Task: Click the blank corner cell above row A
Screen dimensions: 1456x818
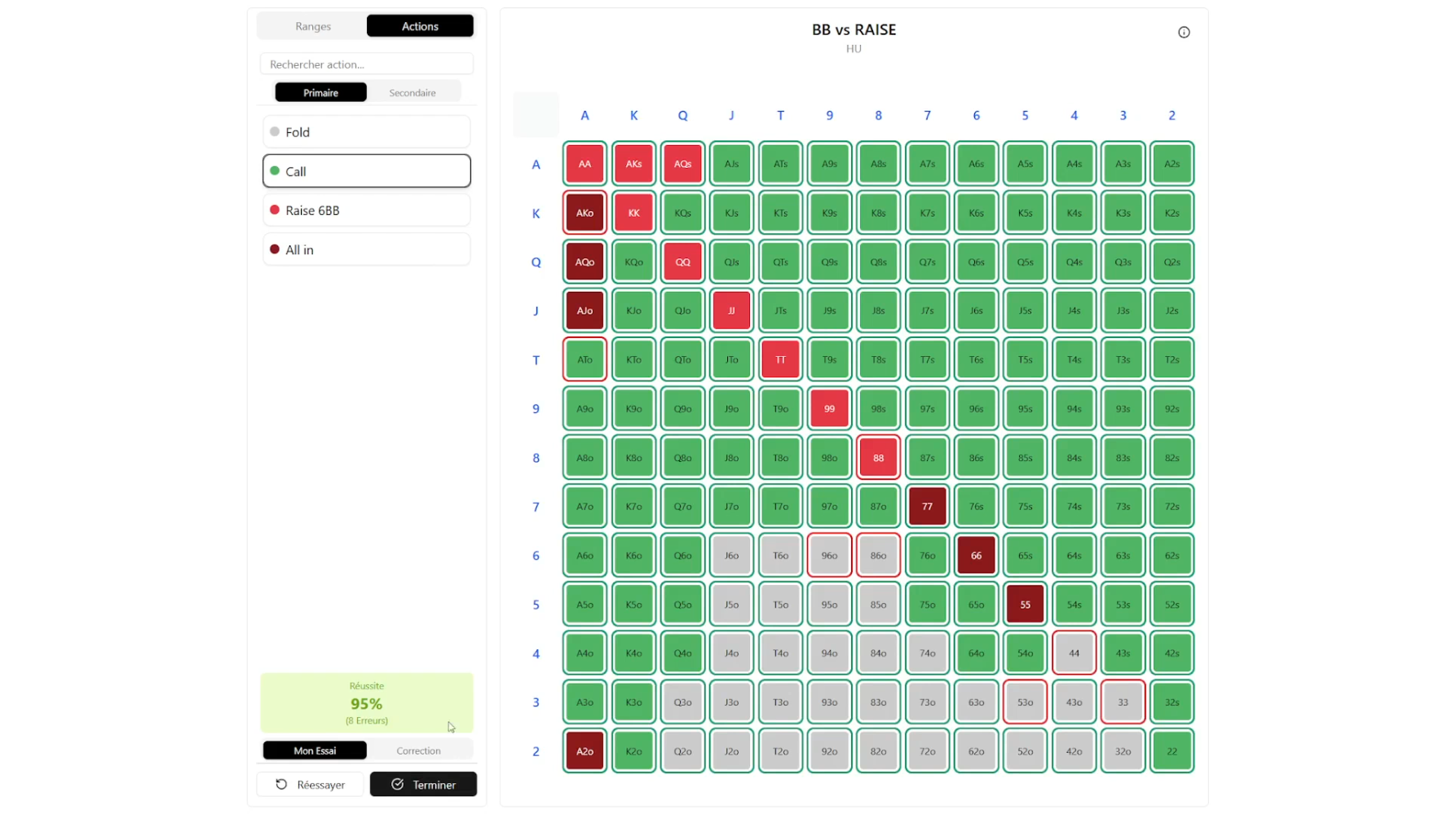Action: pos(536,115)
